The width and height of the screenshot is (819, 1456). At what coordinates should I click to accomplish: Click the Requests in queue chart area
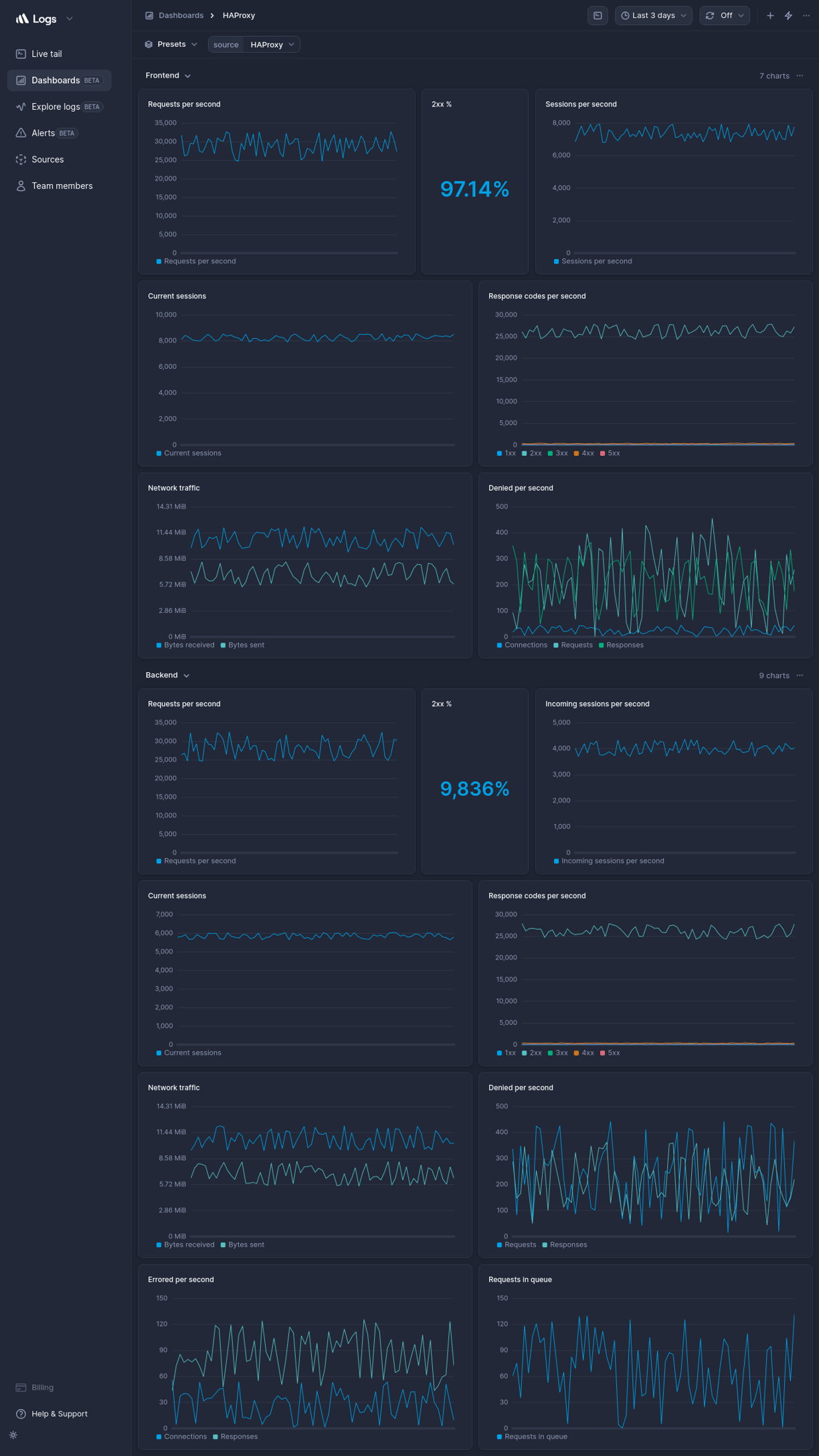654,1363
